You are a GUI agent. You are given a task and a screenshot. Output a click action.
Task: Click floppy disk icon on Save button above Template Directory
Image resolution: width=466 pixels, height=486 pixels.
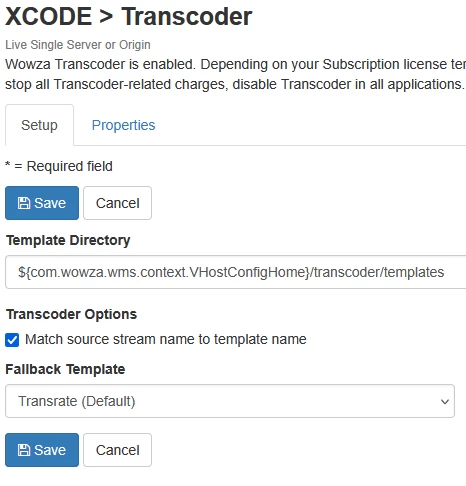[x=24, y=203]
